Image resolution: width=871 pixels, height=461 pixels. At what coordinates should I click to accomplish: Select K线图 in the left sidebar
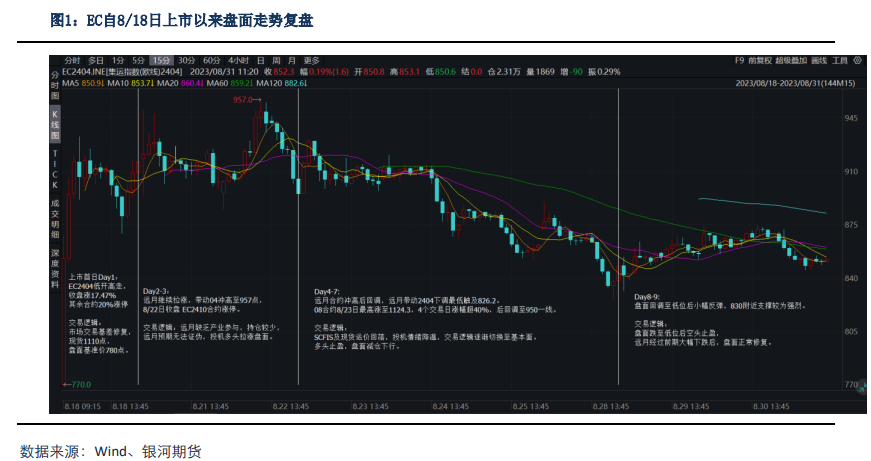(55, 124)
